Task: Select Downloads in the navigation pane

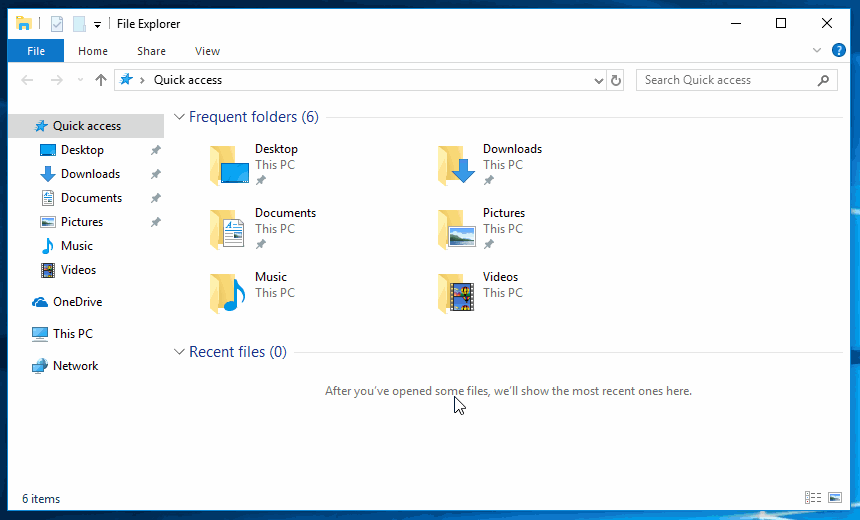Action: tap(90, 174)
